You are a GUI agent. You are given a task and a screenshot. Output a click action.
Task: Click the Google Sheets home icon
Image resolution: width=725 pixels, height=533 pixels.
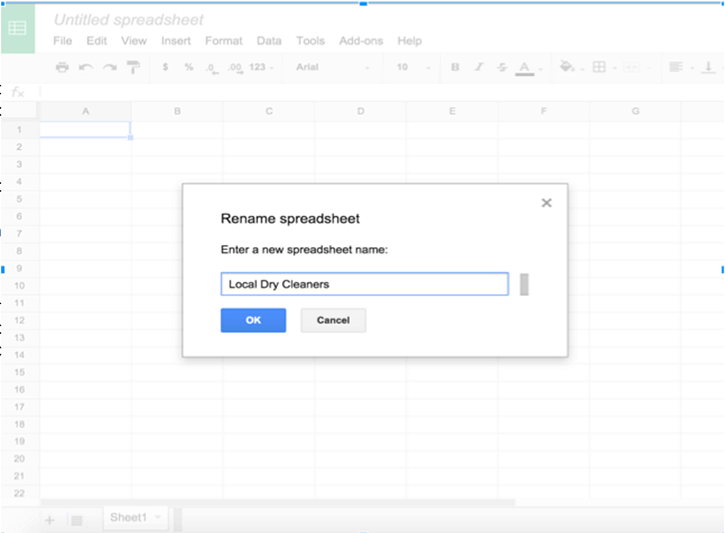click(18, 29)
